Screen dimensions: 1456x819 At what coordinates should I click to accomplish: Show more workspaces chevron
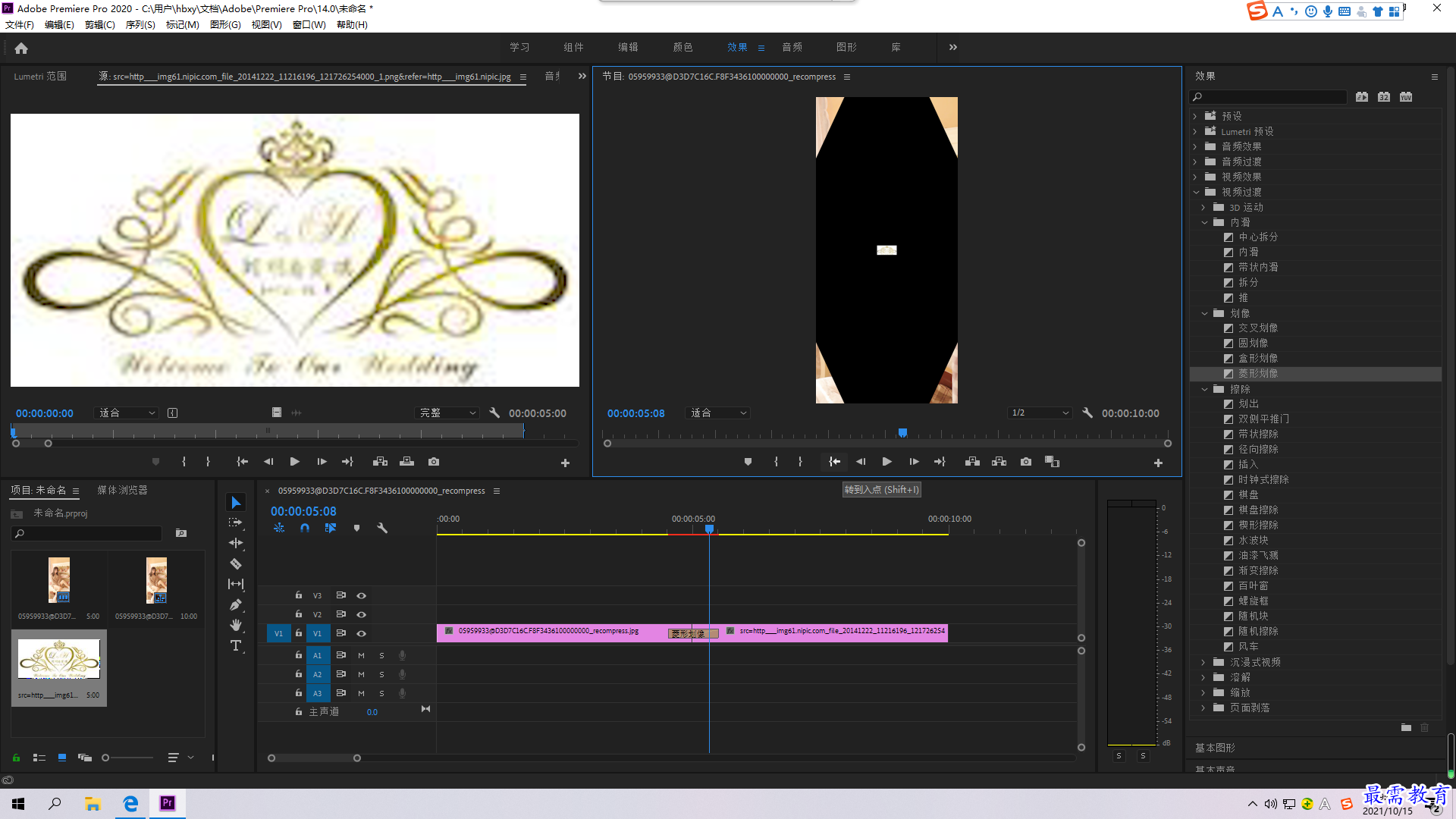tap(953, 47)
